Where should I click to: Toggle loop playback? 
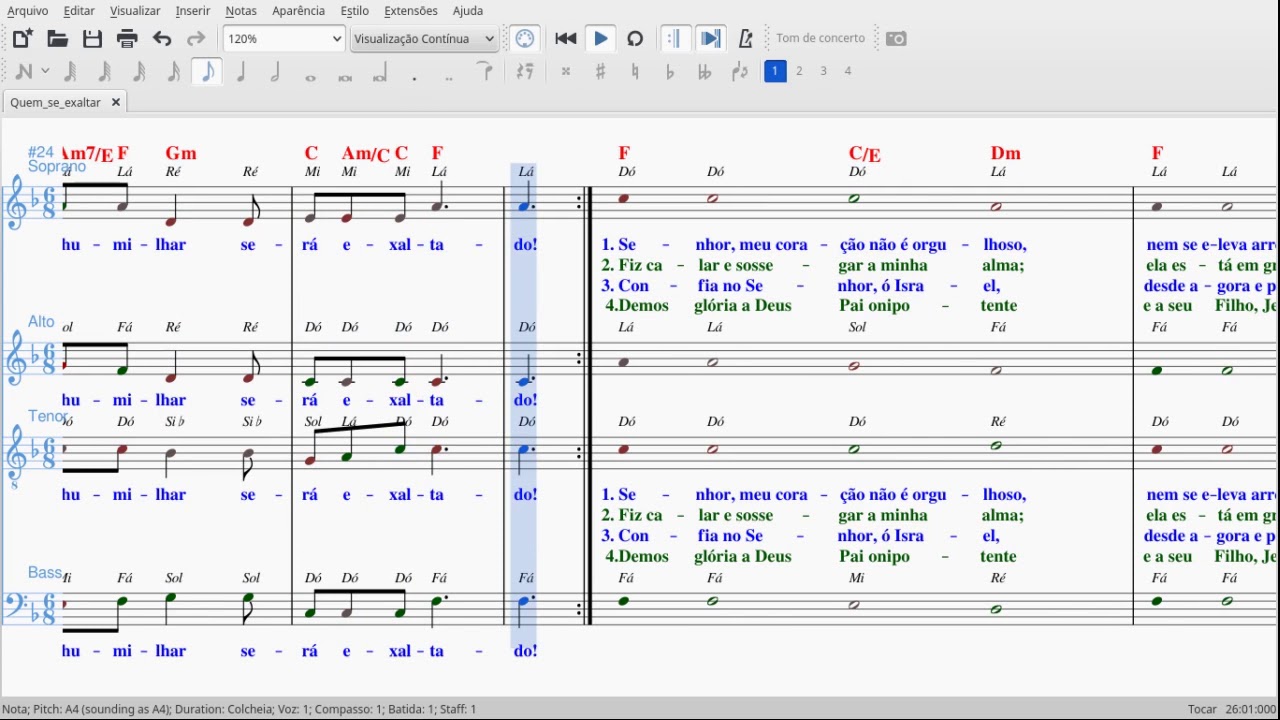point(635,39)
